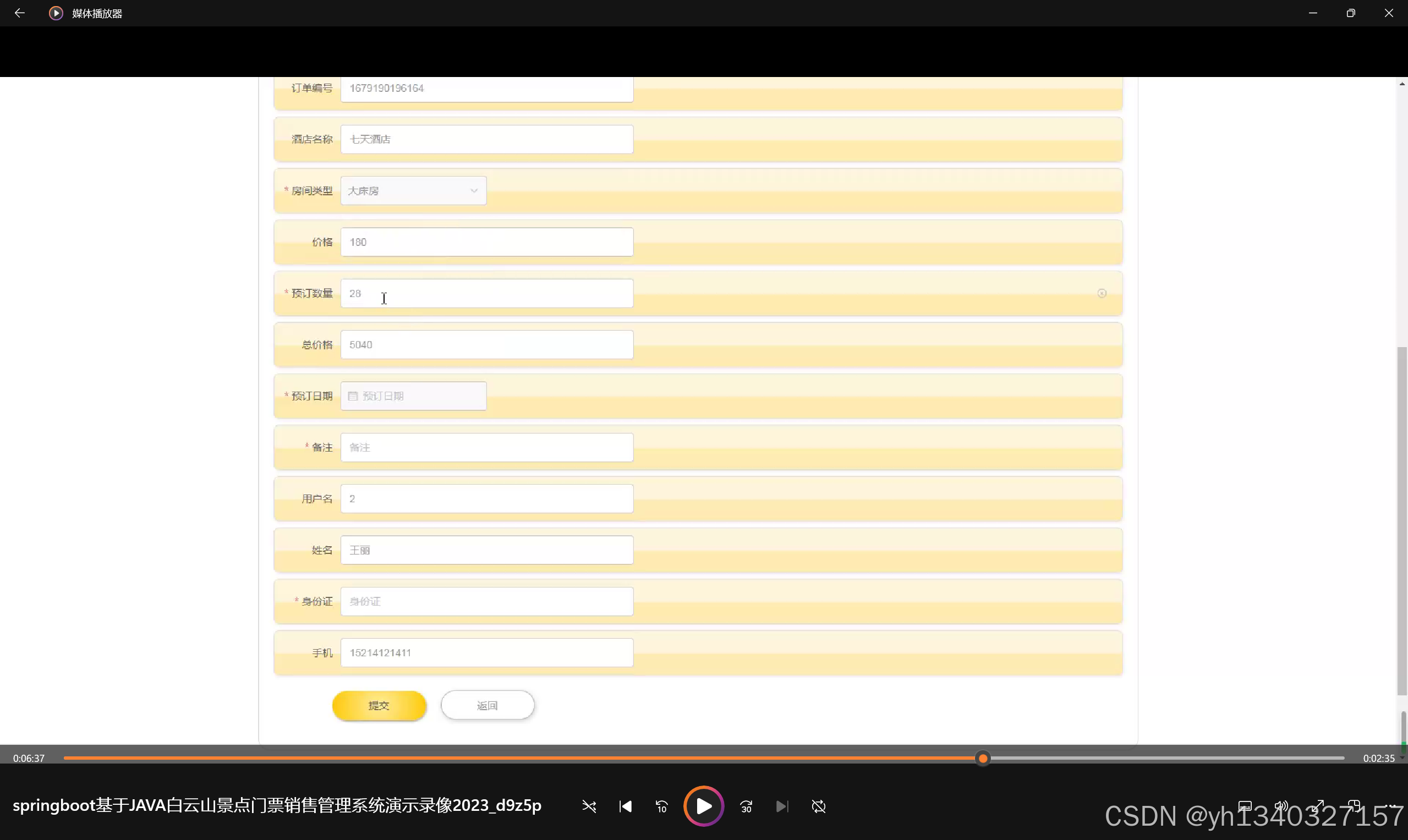Click the 提交 submit button
The image size is (1408, 840).
click(379, 705)
